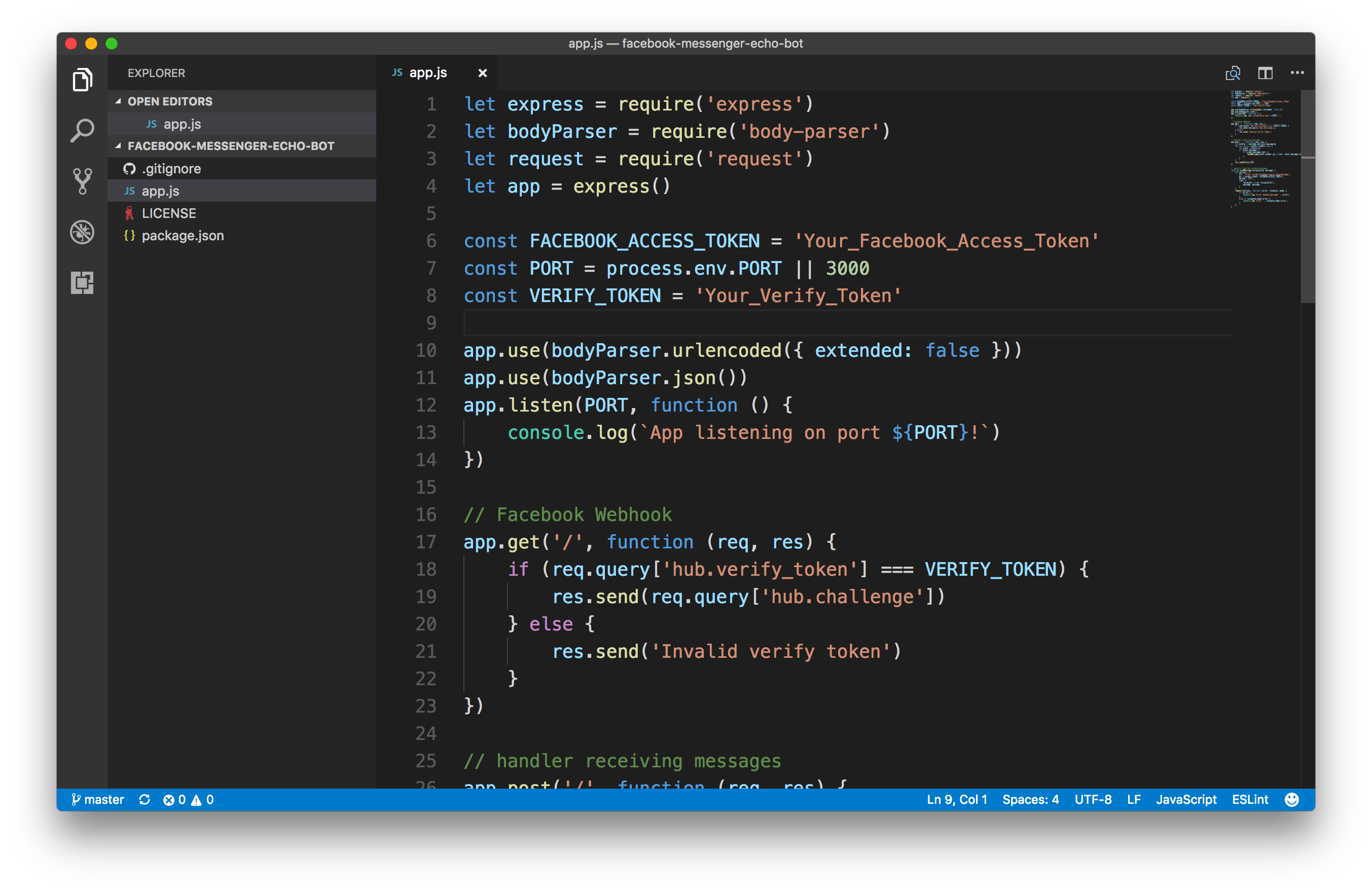Send feedback with the smiley icon
Viewport: 1372px width, 892px height.
(x=1292, y=800)
